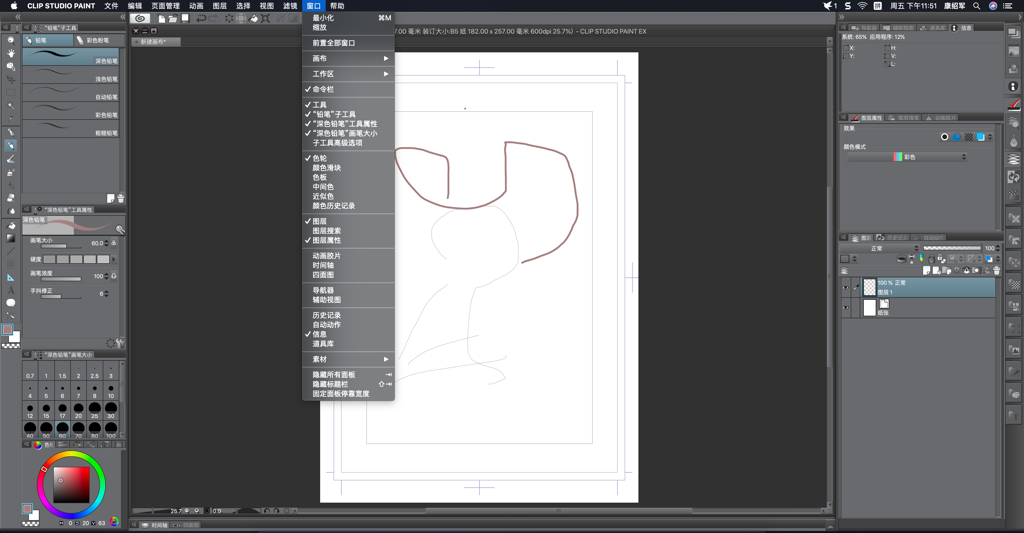1024x533 pixels.
Task: Open the layer blend mode 正常 dropdown
Action: point(878,248)
